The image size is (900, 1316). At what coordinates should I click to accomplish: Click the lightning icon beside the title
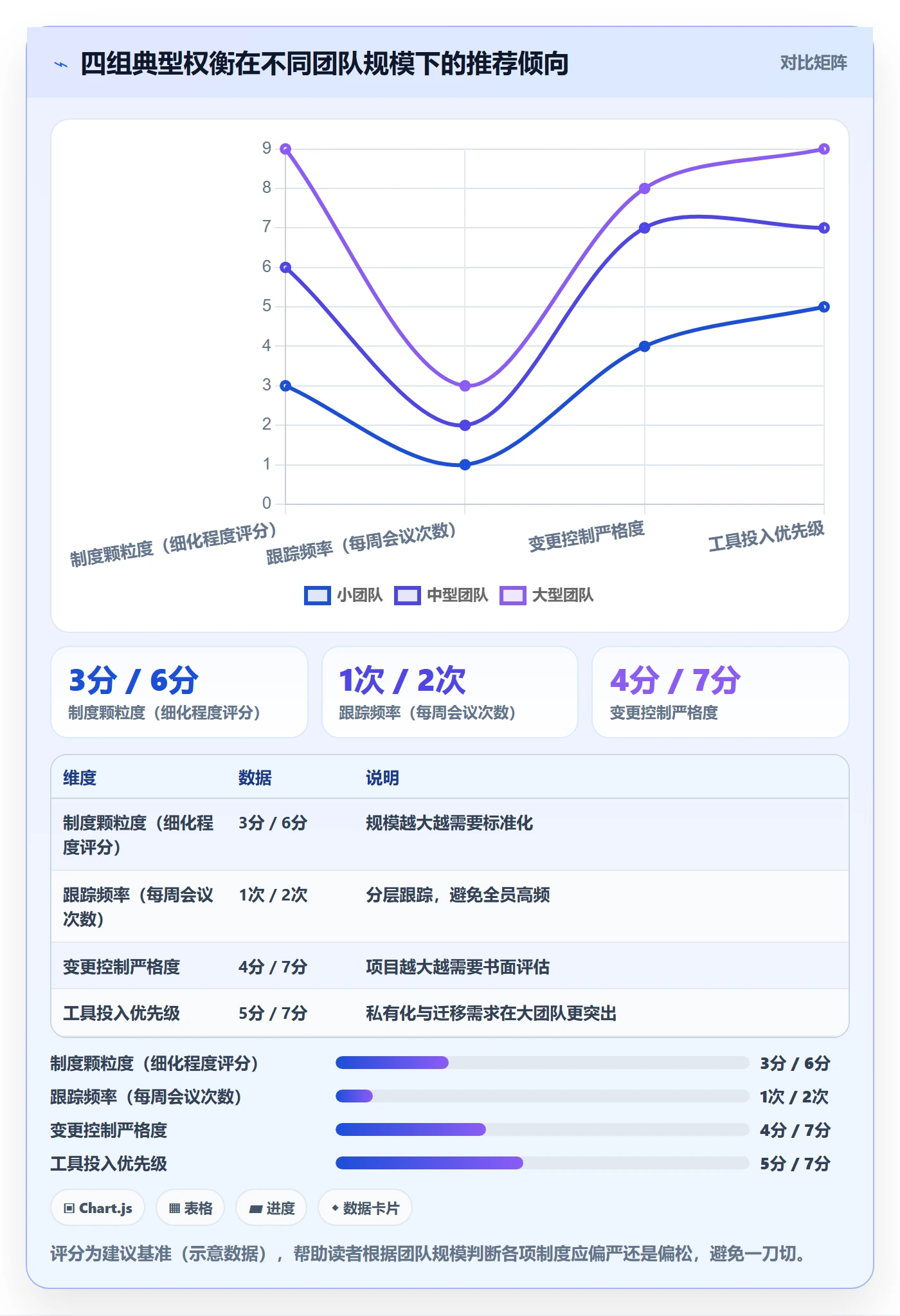click(x=60, y=64)
